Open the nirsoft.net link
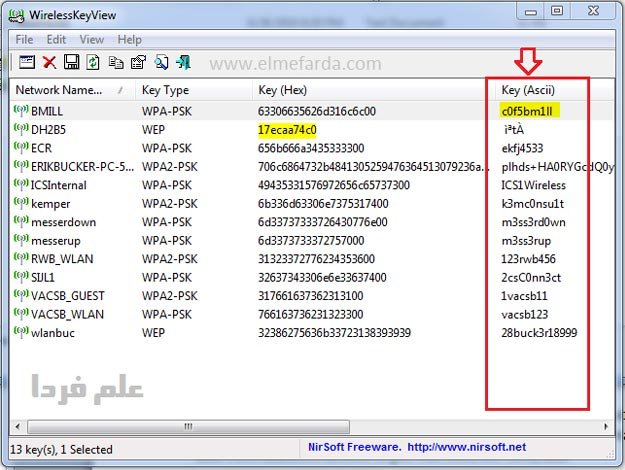Screen dimensions: 625x470 point(466,447)
